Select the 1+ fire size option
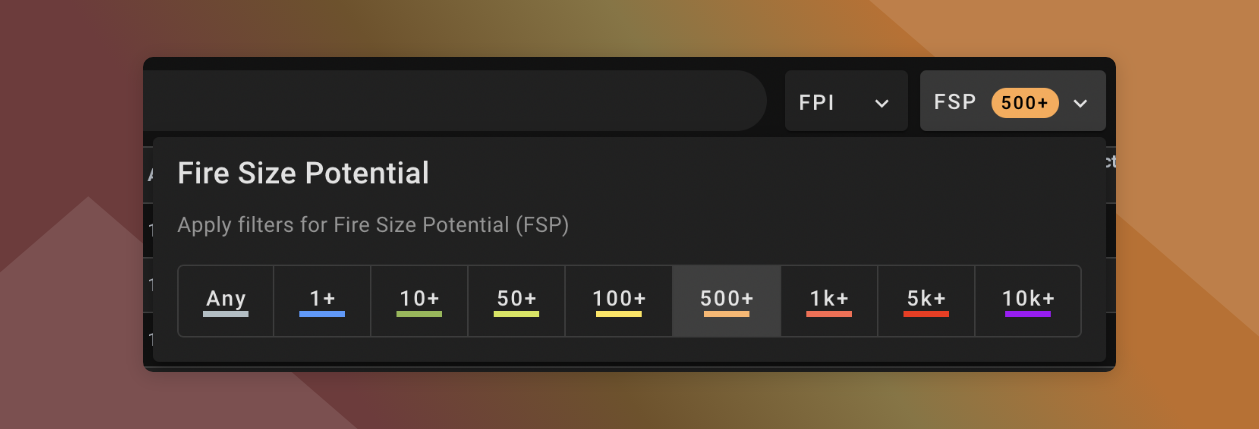 point(322,300)
